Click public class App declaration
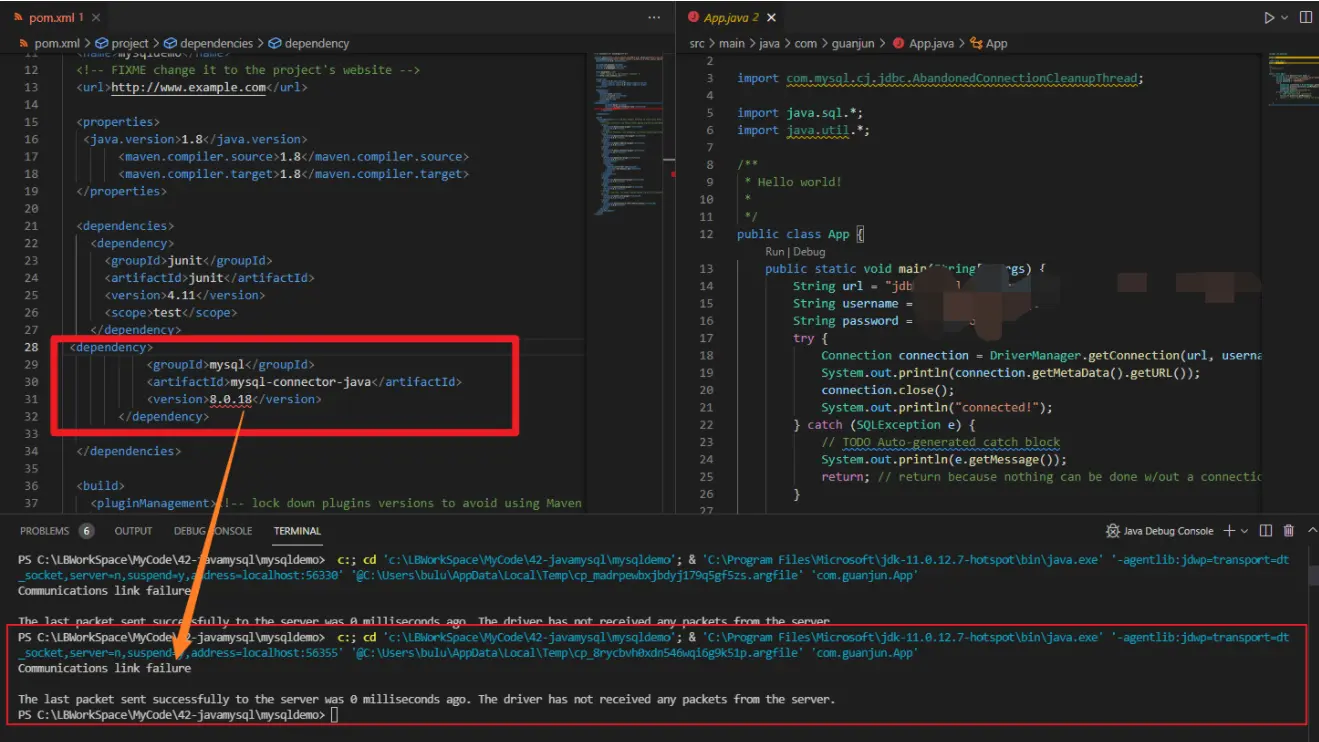Image resolution: width=1319 pixels, height=742 pixels. 800,234
